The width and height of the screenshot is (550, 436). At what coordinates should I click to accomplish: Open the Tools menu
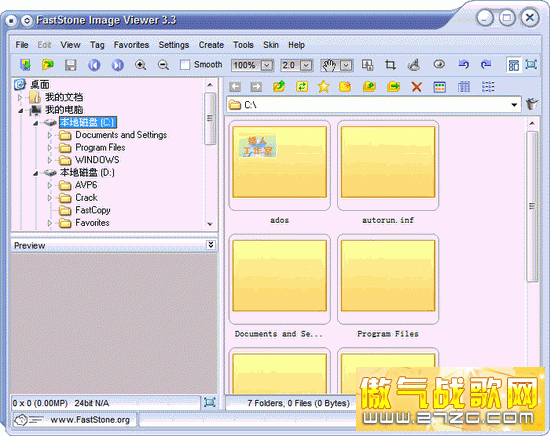[x=243, y=45]
